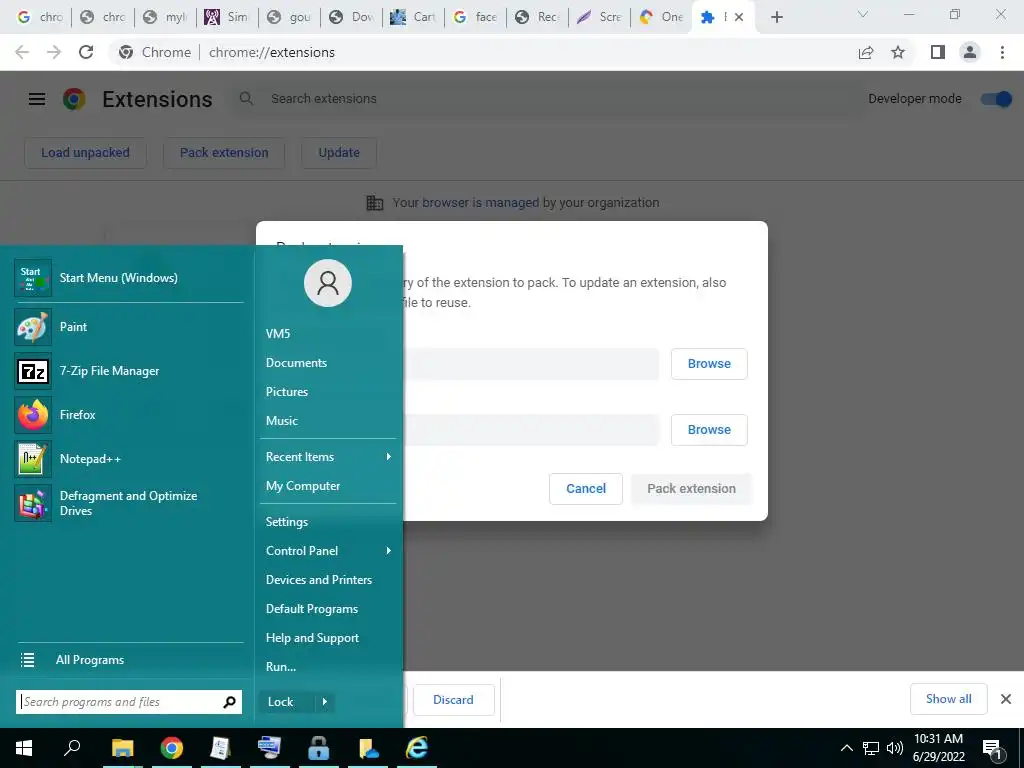This screenshot has height=768, width=1024.
Task: Switch to the Sim tab
Action: point(227,17)
